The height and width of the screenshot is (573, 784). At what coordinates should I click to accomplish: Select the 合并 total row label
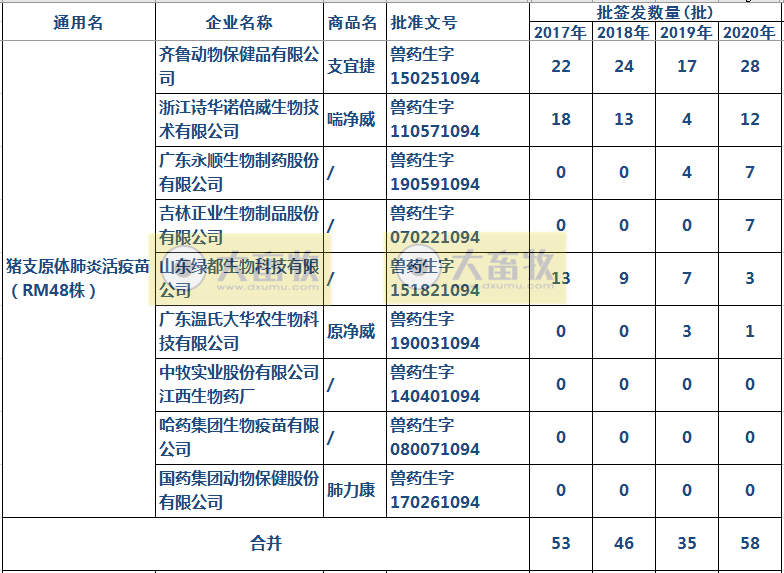(266, 544)
